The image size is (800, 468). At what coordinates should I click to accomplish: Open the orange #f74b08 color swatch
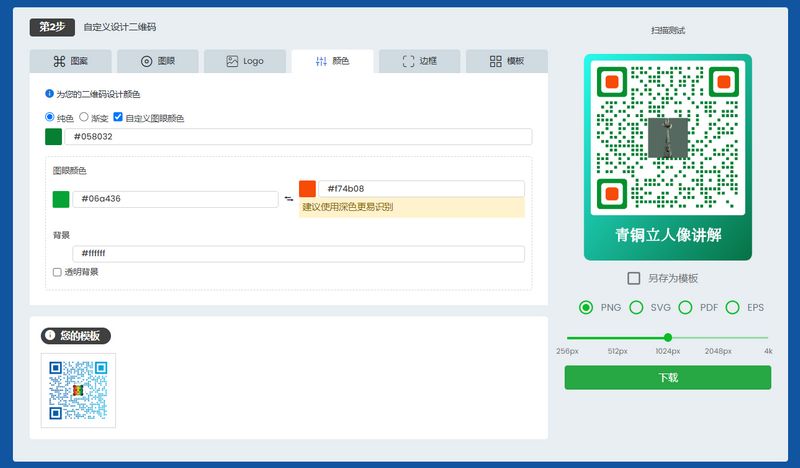click(307, 188)
